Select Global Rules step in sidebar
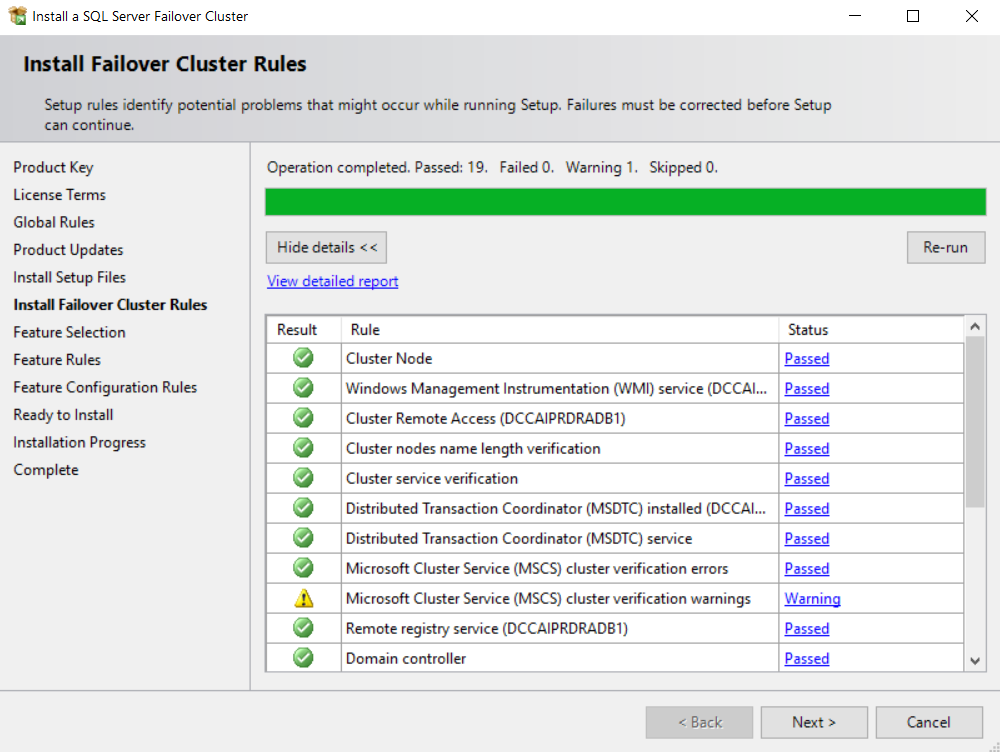This screenshot has width=1000, height=752. [x=54, y=222]
